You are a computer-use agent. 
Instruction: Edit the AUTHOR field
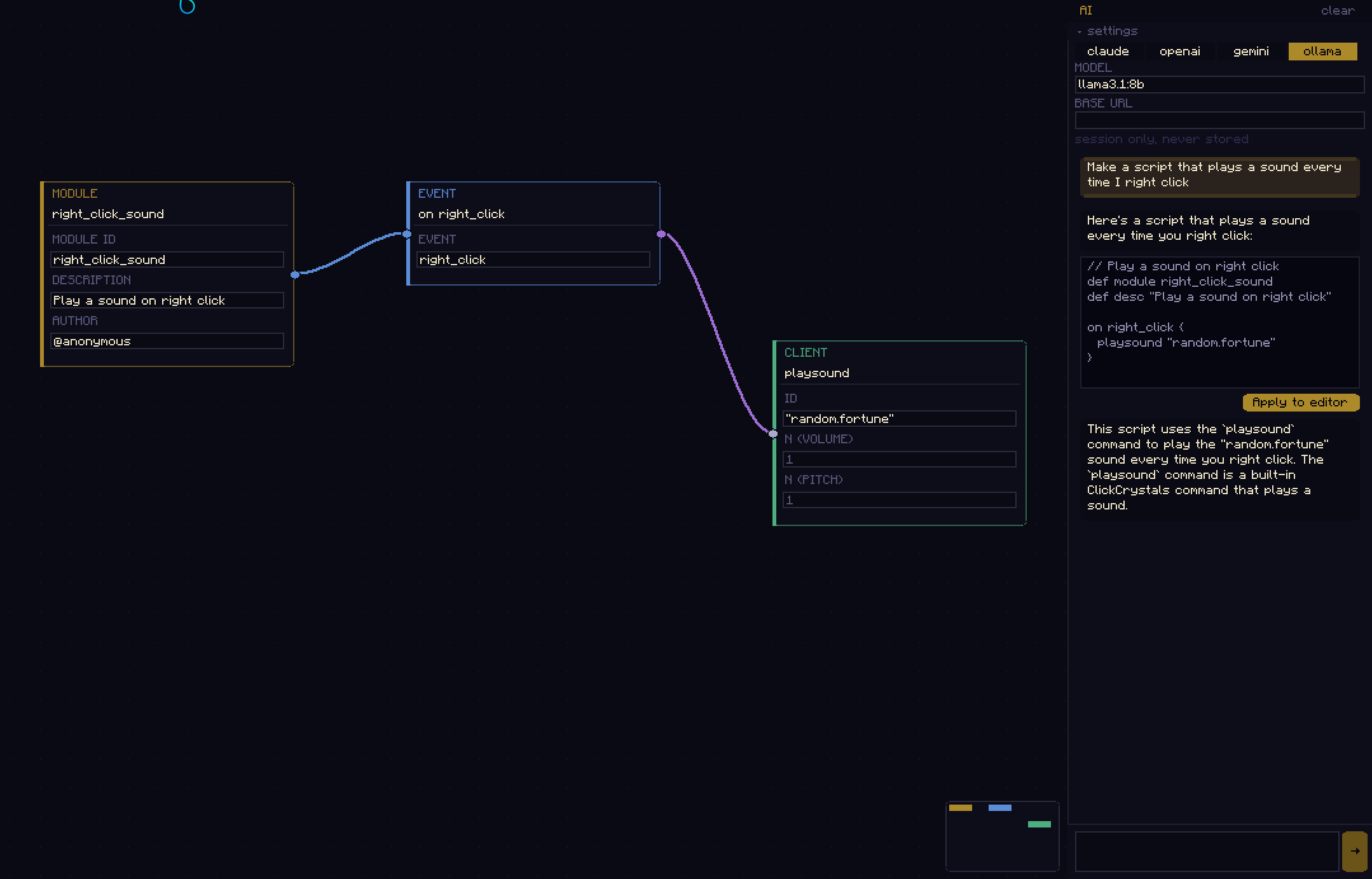[167, 341]
